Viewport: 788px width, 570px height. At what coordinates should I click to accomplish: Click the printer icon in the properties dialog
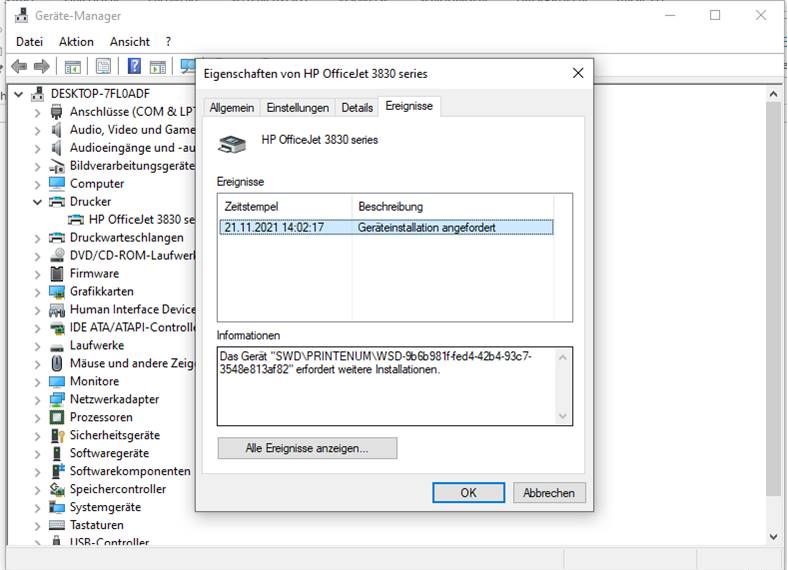[x=232, y=145]
